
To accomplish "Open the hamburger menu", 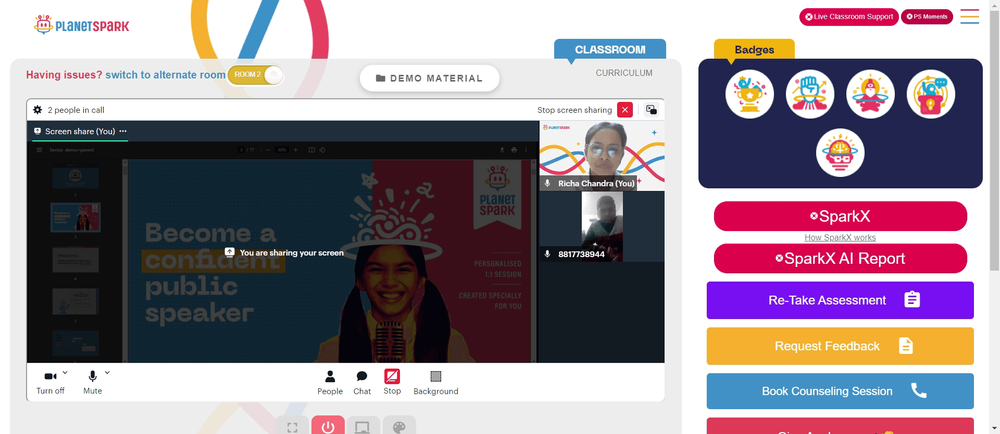I will pyautogui.click(x=969, y=17).
